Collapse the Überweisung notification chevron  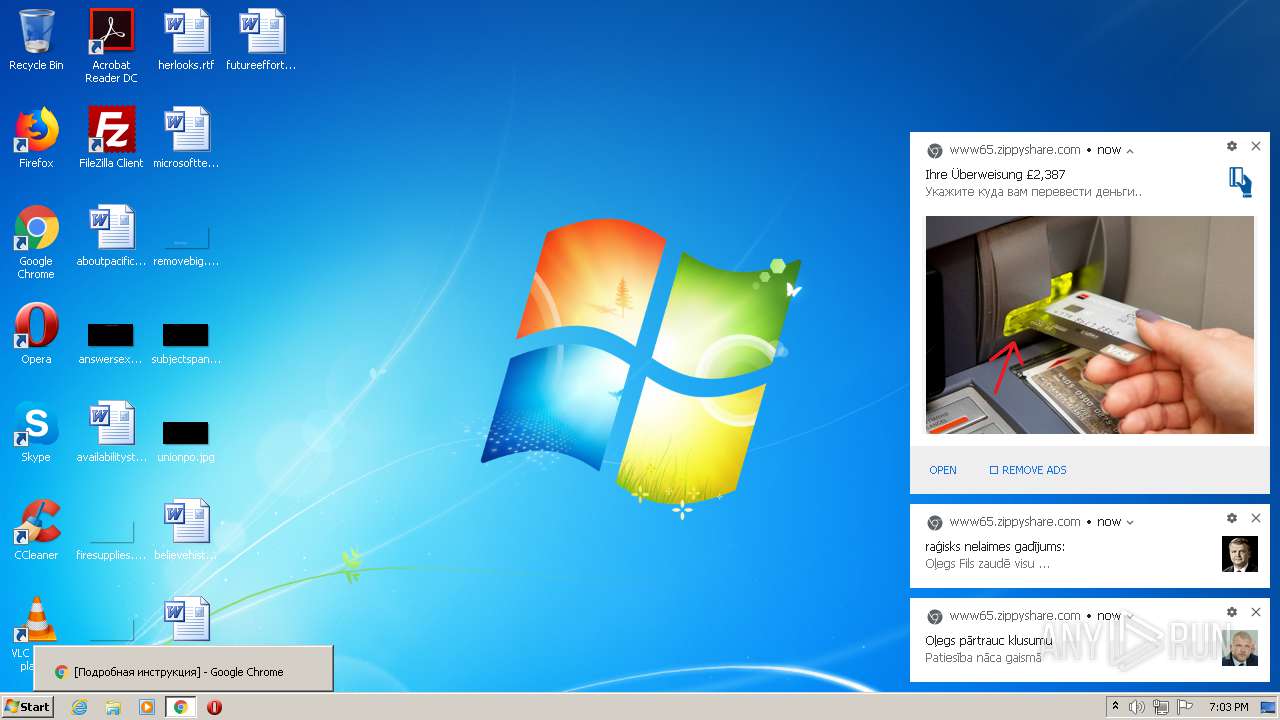coord(1130,151)
